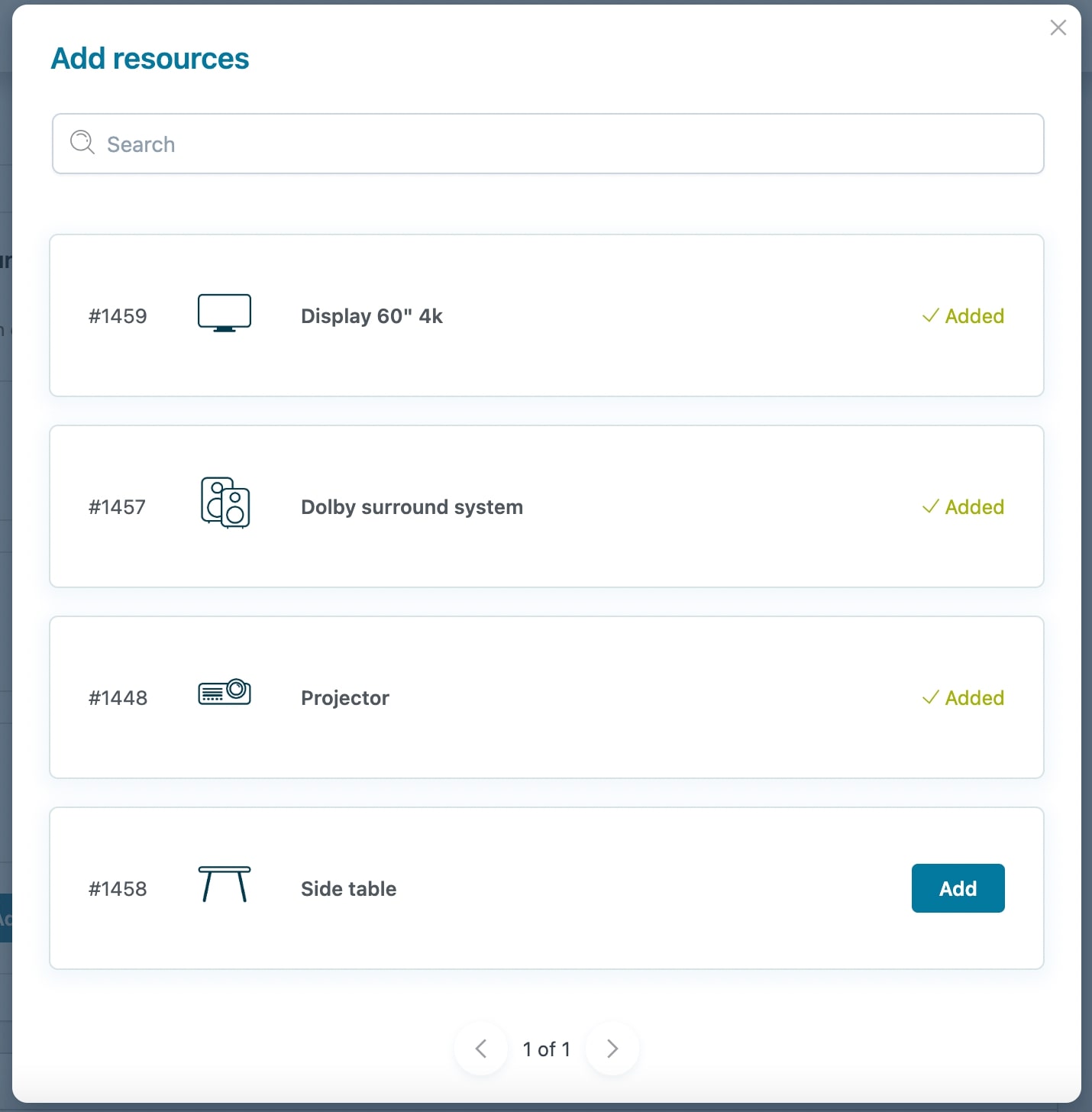
Task: Click the magnifying glass search icon
Action: (82, 143)
